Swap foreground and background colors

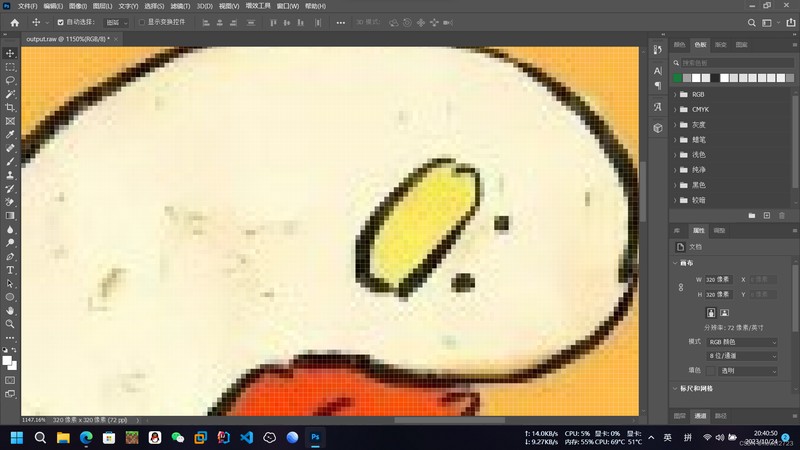(x=14, y=350)
